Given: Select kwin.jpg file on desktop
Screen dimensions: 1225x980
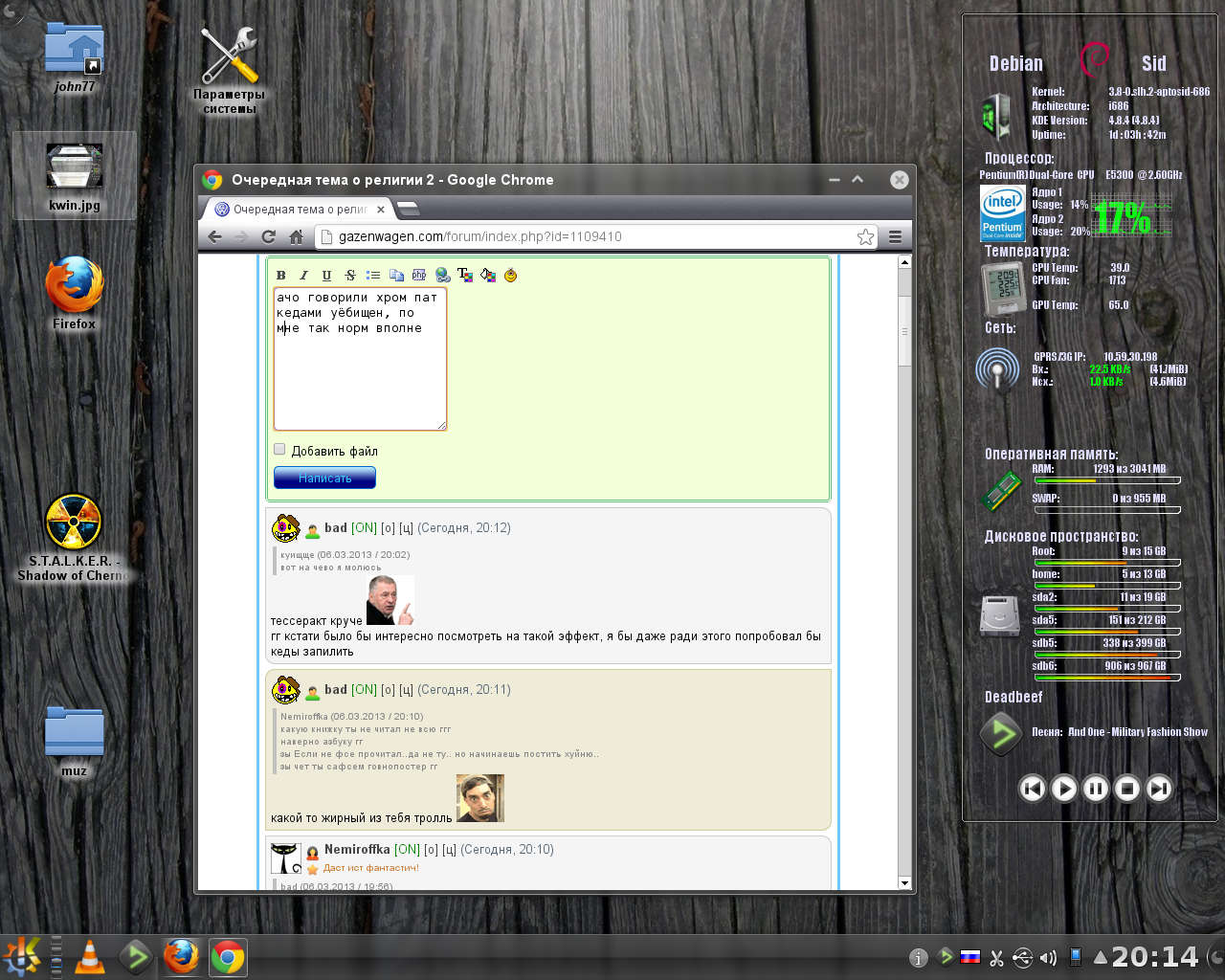Looking at the screenshot, I should coord(75,175).
